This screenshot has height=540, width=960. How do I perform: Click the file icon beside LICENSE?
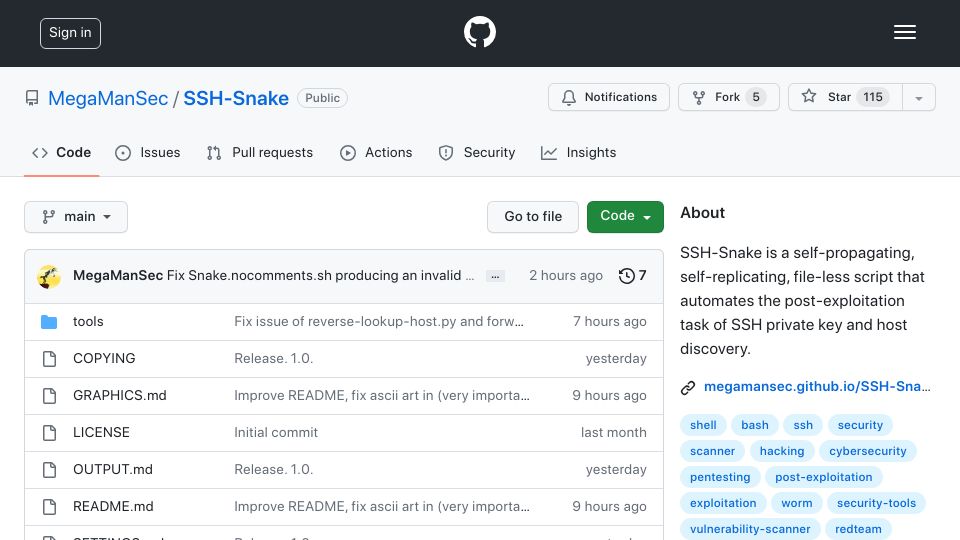pyautogui.click(x=50, y=433)
